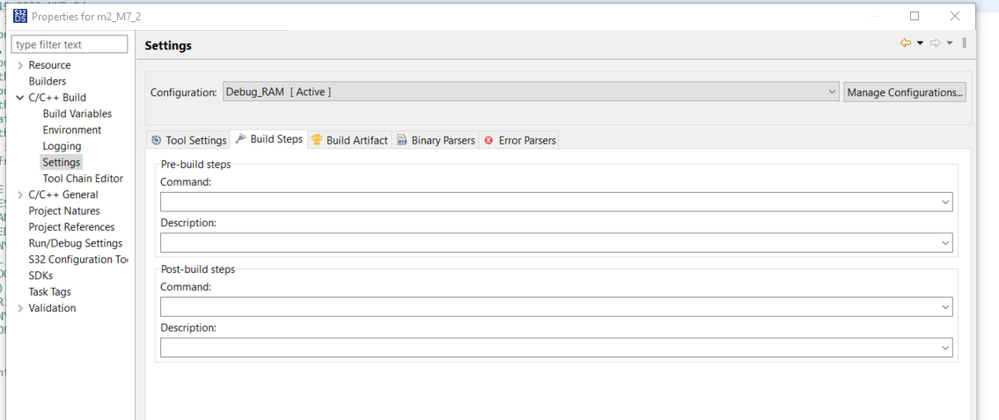The image size is (999, 420).
Task: Click the S32 app icon in title bar
Action: [19, 16]
